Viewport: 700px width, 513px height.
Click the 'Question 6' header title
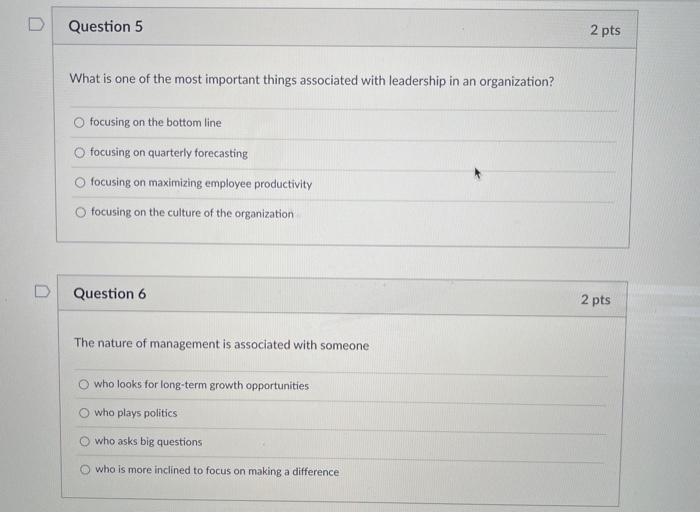pos(109,294)
